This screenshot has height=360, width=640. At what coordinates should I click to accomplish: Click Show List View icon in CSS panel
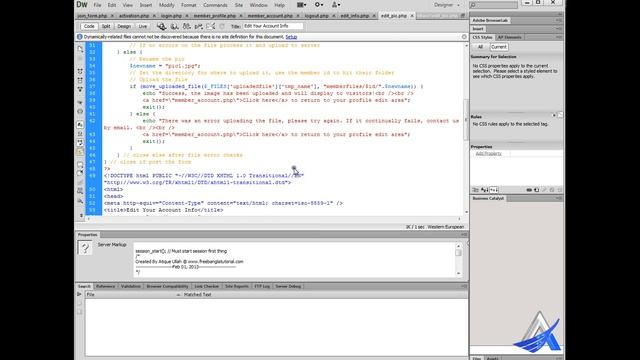pyautogui.click(x=484, y=190)
